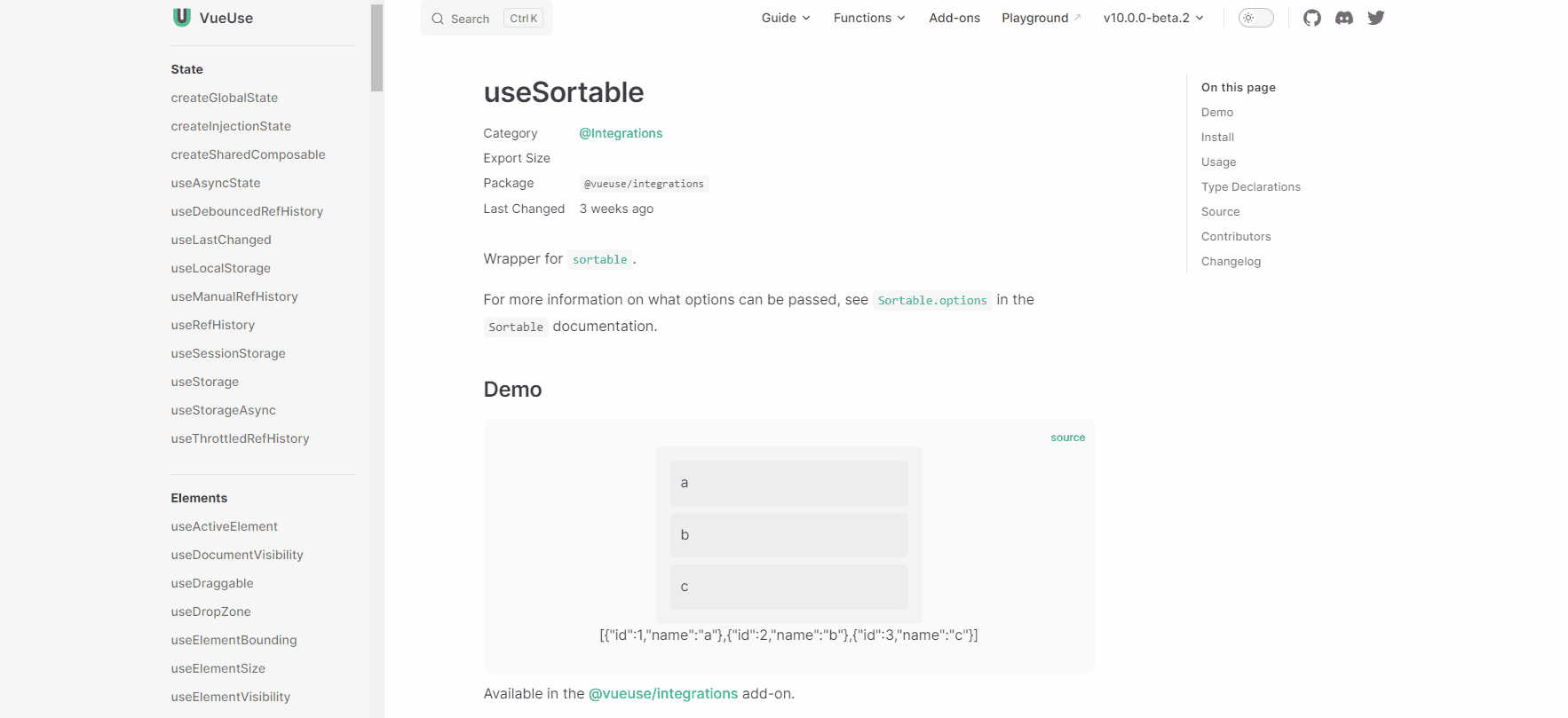Viewport: 1568px width, 718px height.
Task: Click the sidebar scrollbar thumb
Action: 376,47
